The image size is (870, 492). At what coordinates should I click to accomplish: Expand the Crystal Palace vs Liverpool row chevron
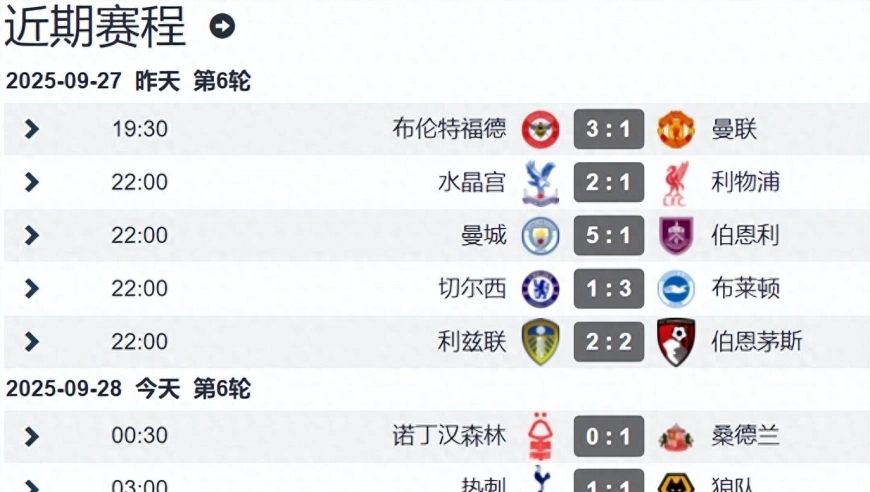[32, 182]
